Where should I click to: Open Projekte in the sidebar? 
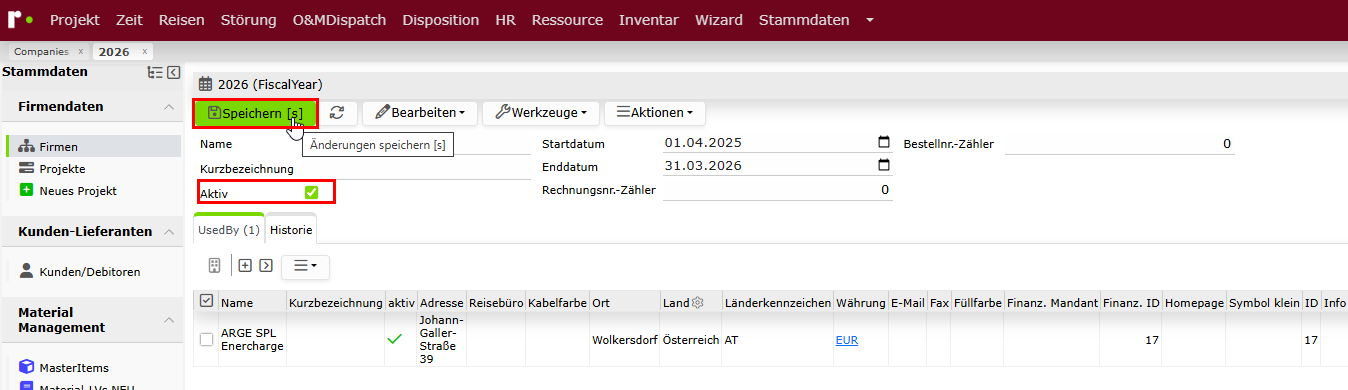click(62, 169)
